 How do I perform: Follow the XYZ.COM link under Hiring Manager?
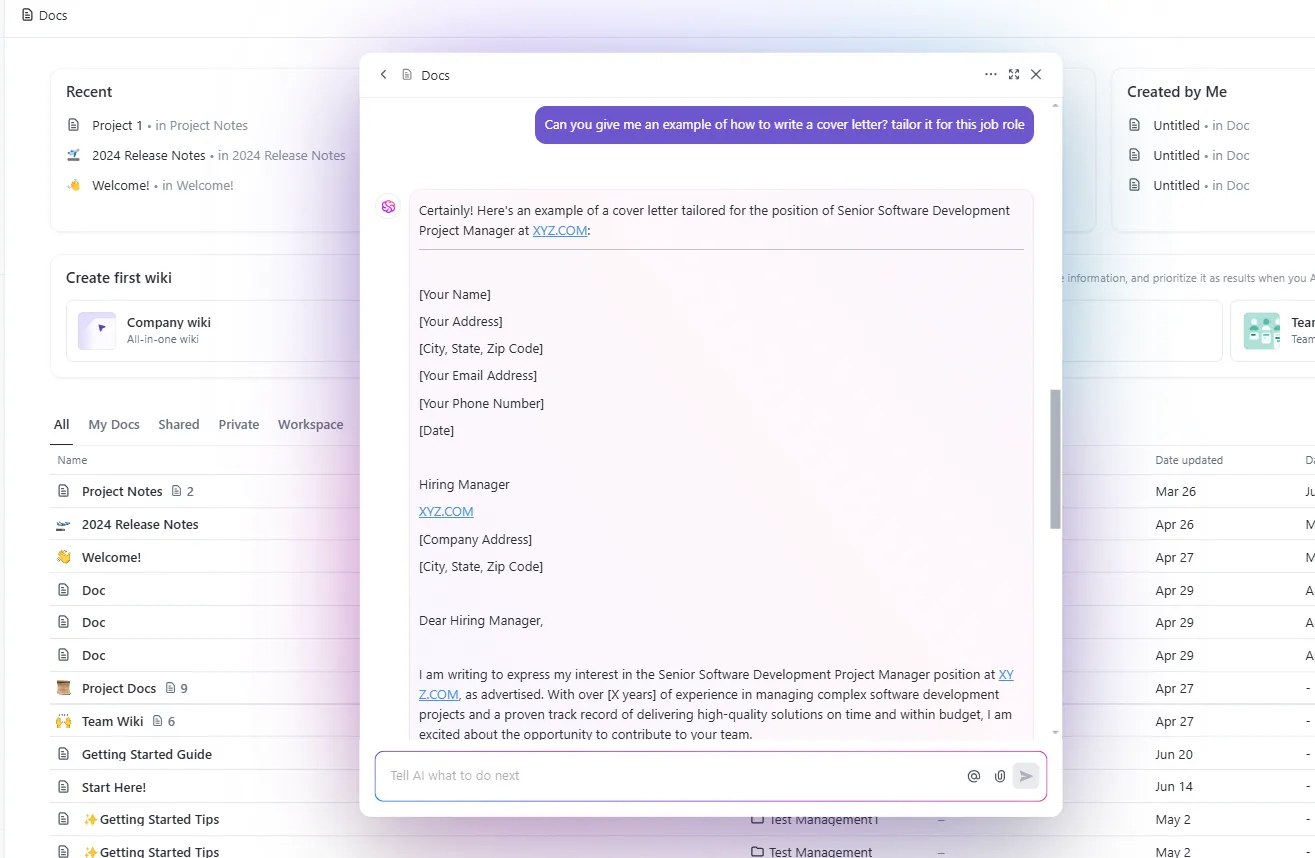tap(446, 512)
